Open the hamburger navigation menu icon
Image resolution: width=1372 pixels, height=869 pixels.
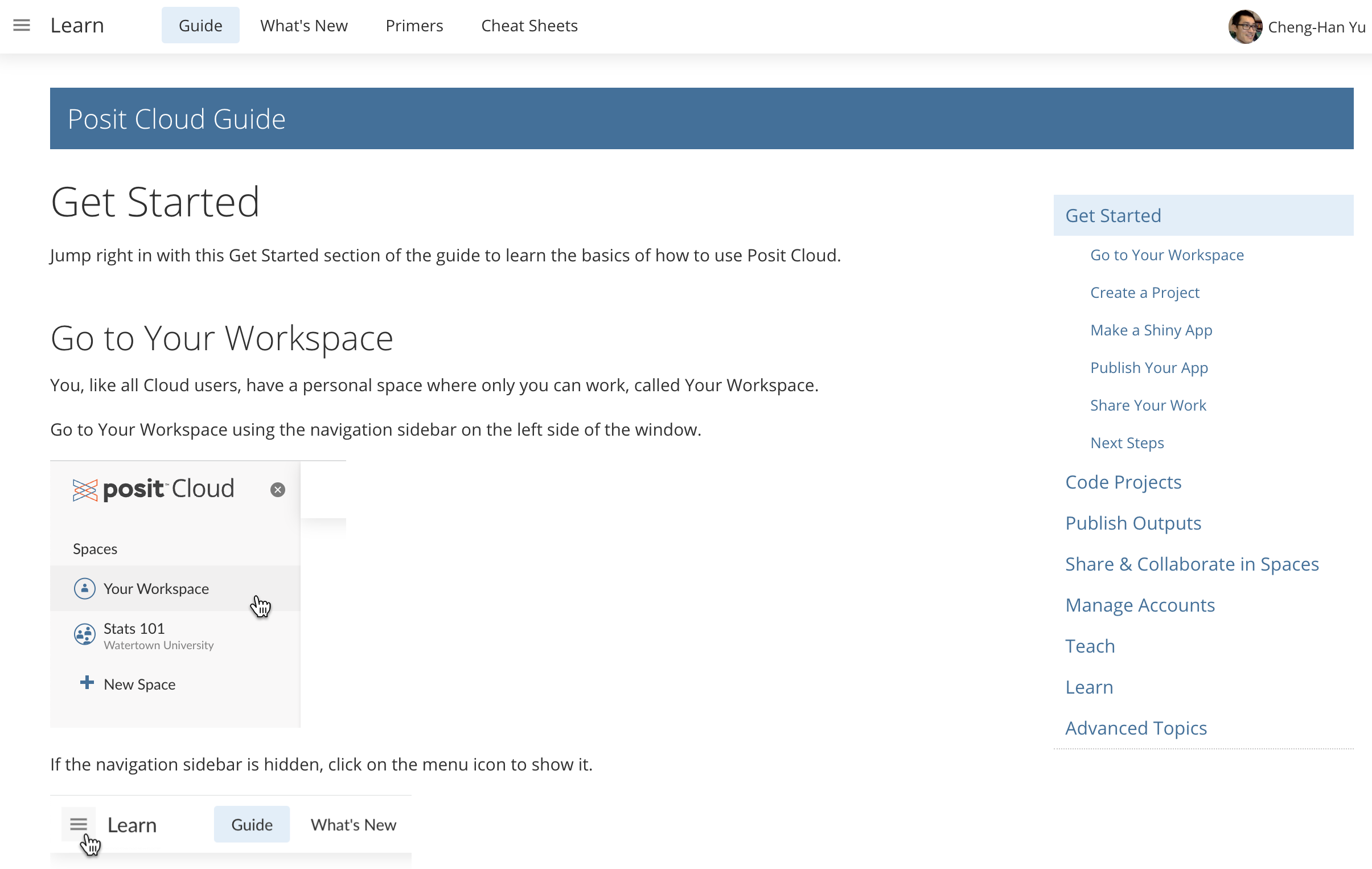[22, 26]
